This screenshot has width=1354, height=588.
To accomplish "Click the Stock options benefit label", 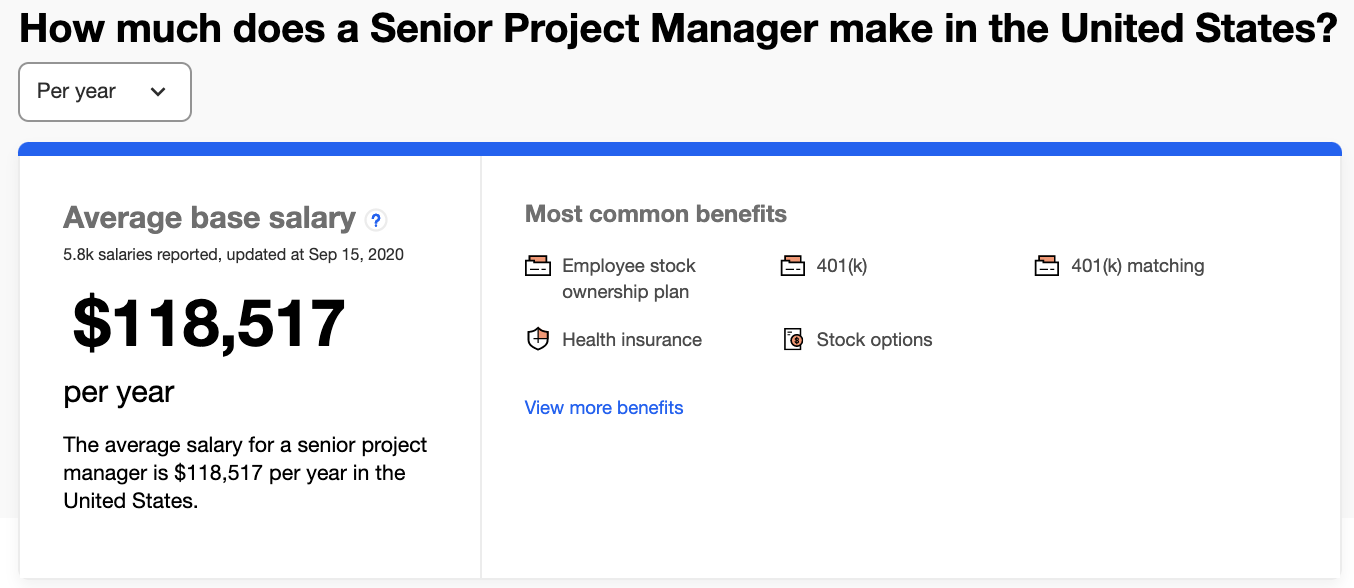I will [x=874, y=340].
